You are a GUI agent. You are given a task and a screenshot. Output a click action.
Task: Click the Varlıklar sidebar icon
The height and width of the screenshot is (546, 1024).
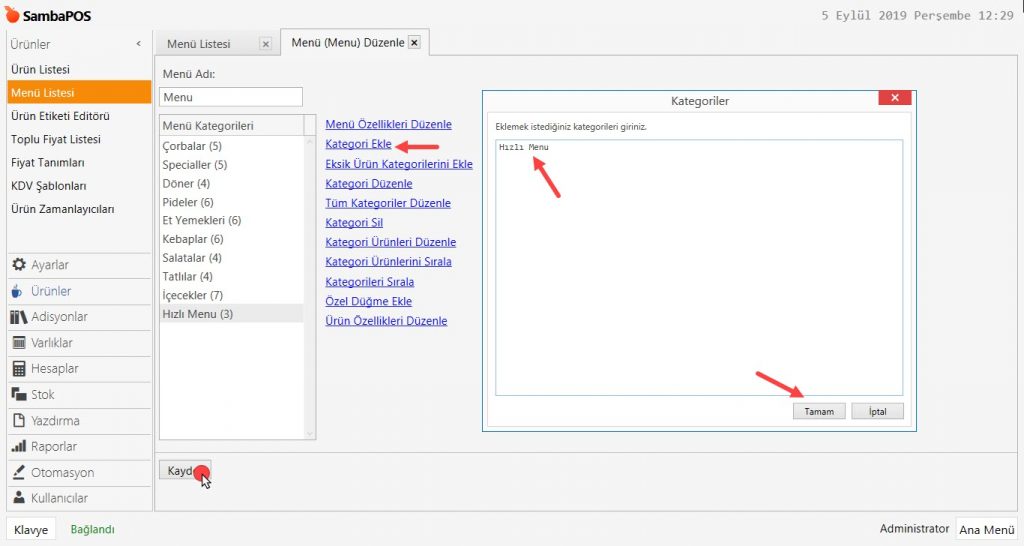tap(18, 343)
